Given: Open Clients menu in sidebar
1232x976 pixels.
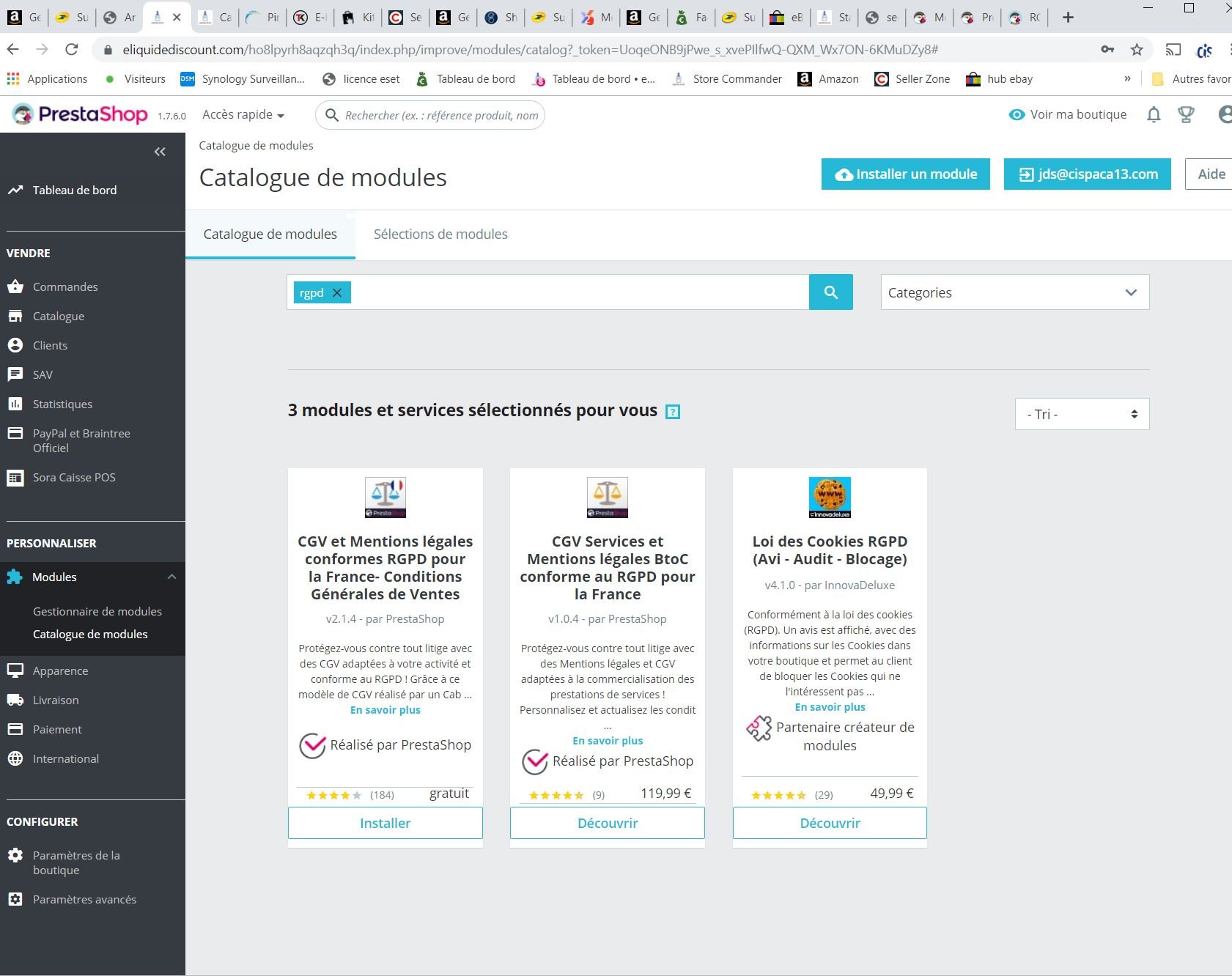Looking at the screenshot, I should click(50, 345).
